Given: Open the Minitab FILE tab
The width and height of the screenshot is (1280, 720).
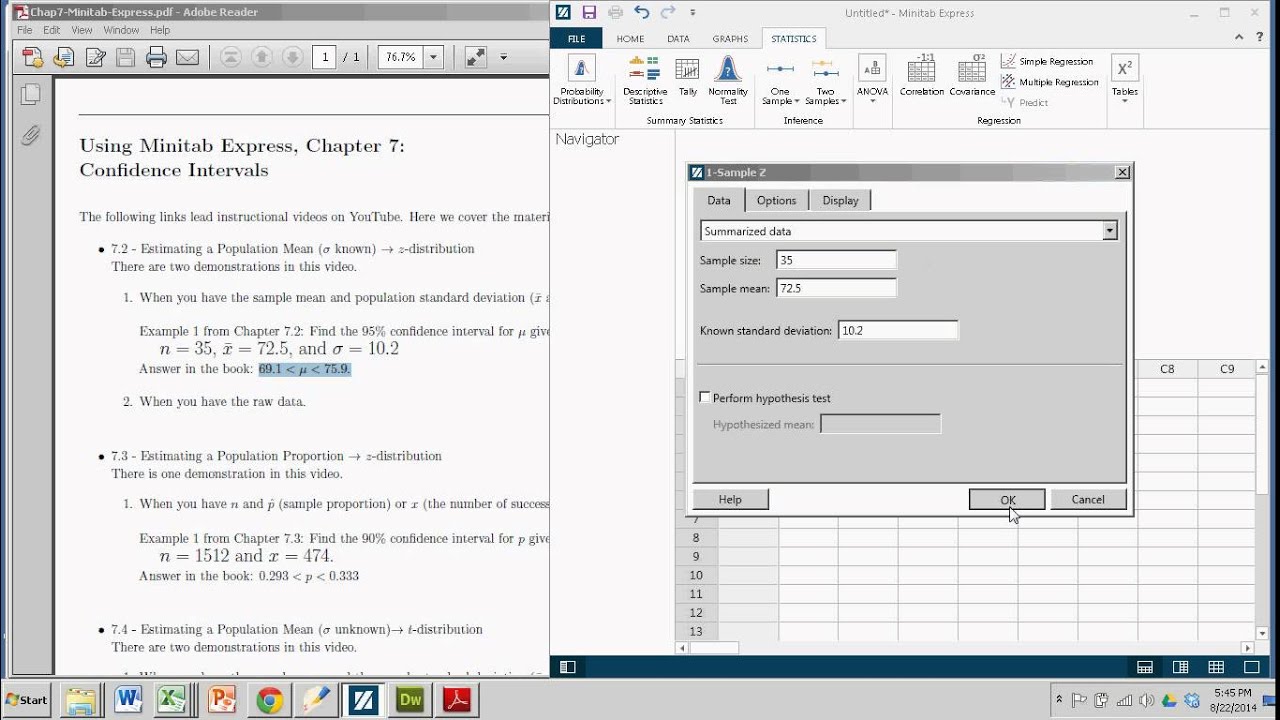Looking at the screenshot, I should [576, 39].
